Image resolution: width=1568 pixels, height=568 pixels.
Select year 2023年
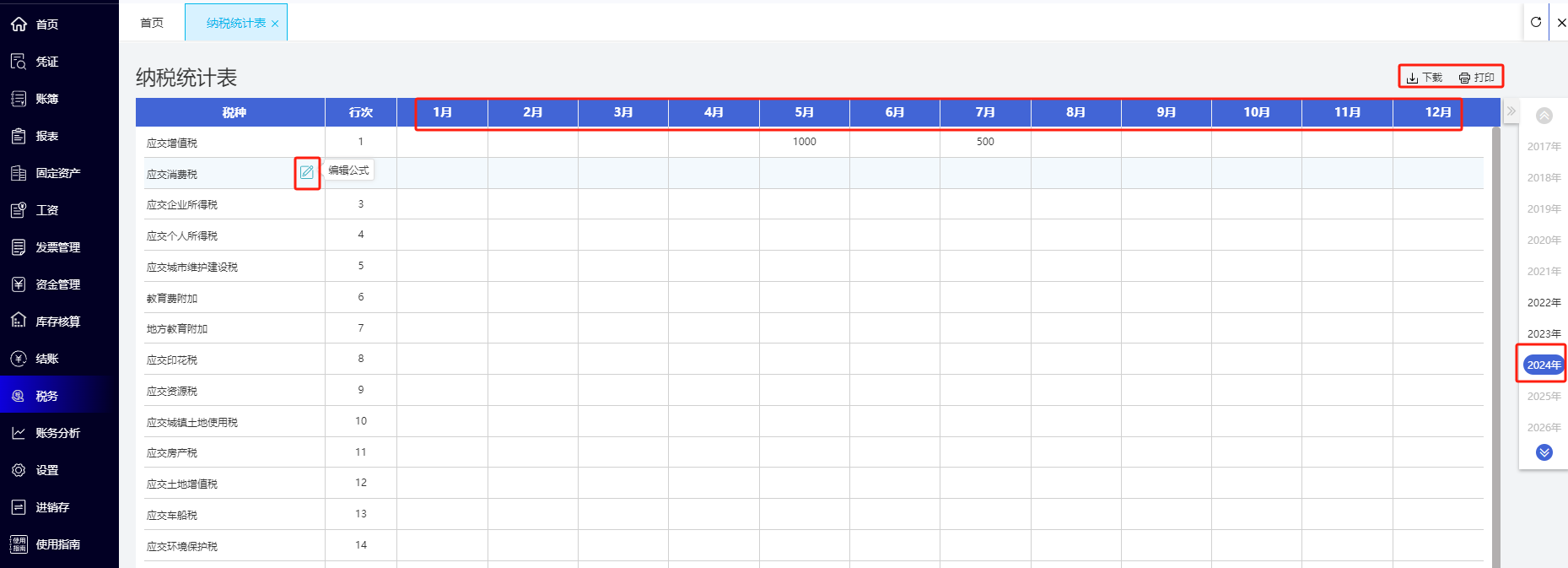(x=1544, y=333)
